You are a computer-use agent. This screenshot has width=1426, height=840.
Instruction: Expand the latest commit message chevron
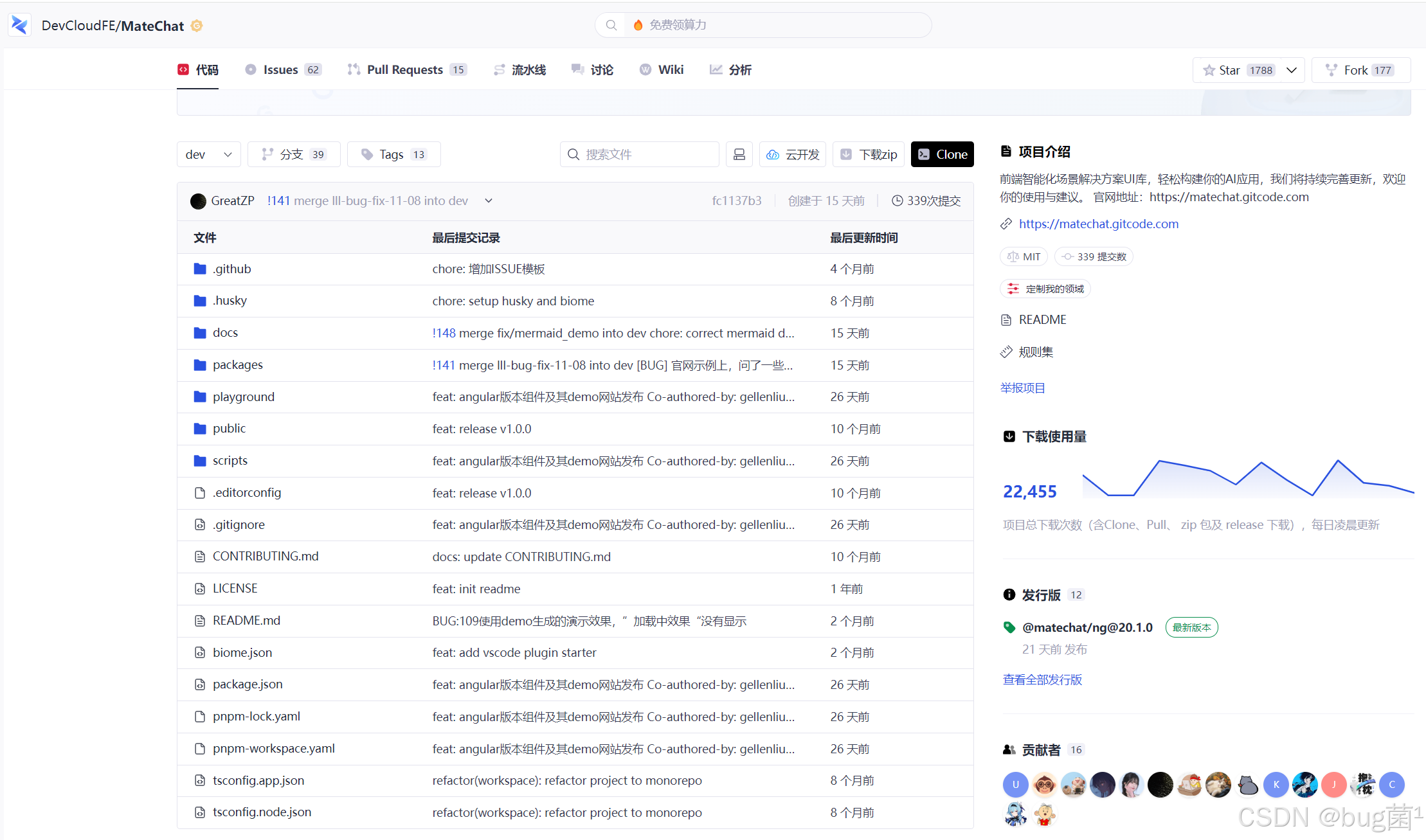[489, 201]
